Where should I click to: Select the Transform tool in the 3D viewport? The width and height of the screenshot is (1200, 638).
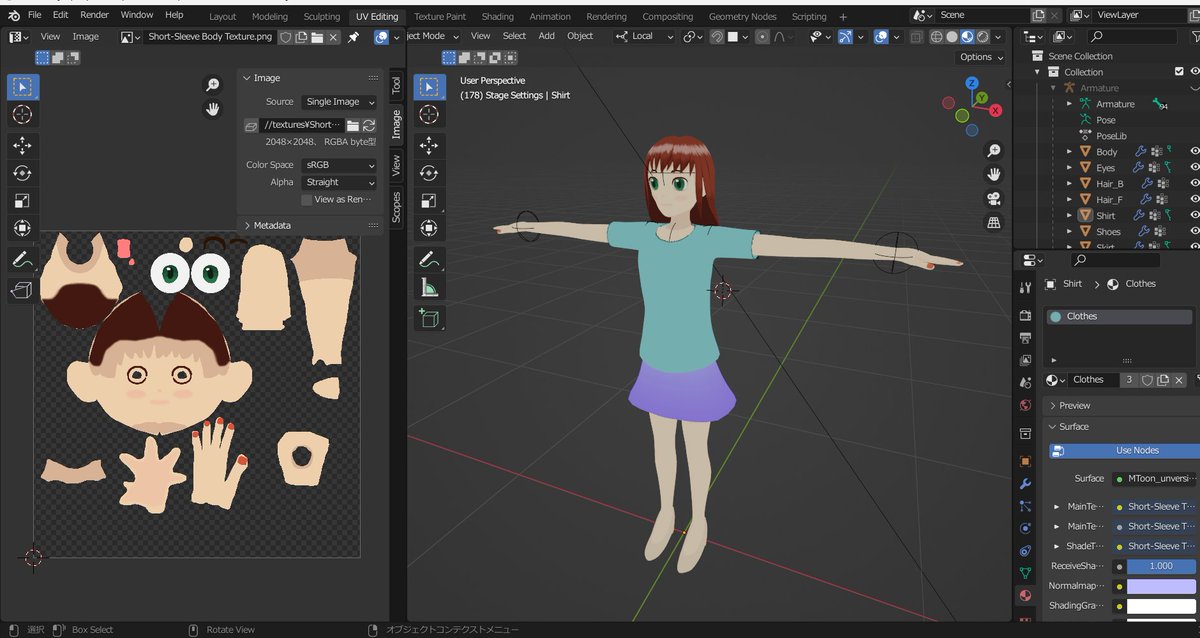[x=430, y=228]
